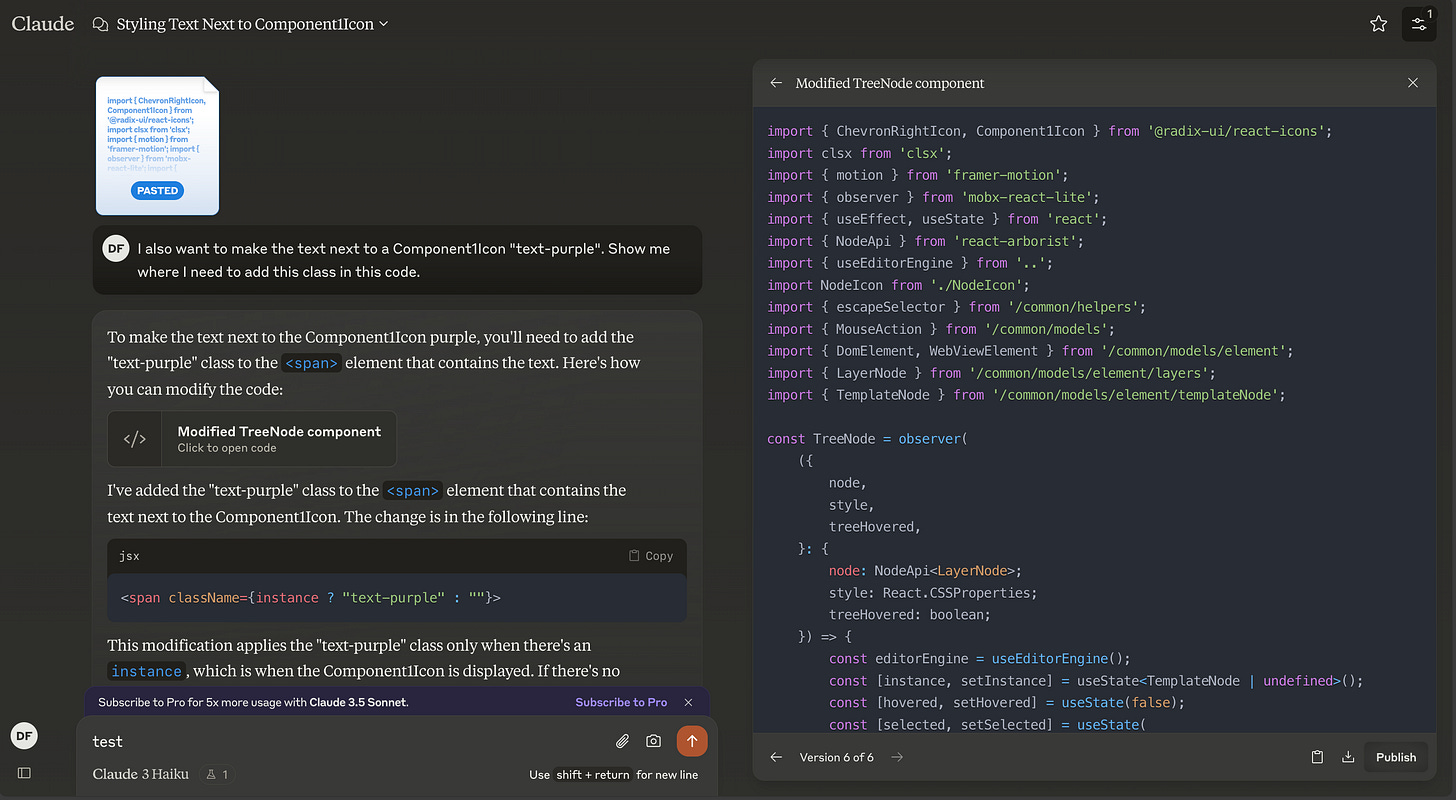Click Subscribe to Pro link
Screen dimensions: 1456x800
point(621,702)
